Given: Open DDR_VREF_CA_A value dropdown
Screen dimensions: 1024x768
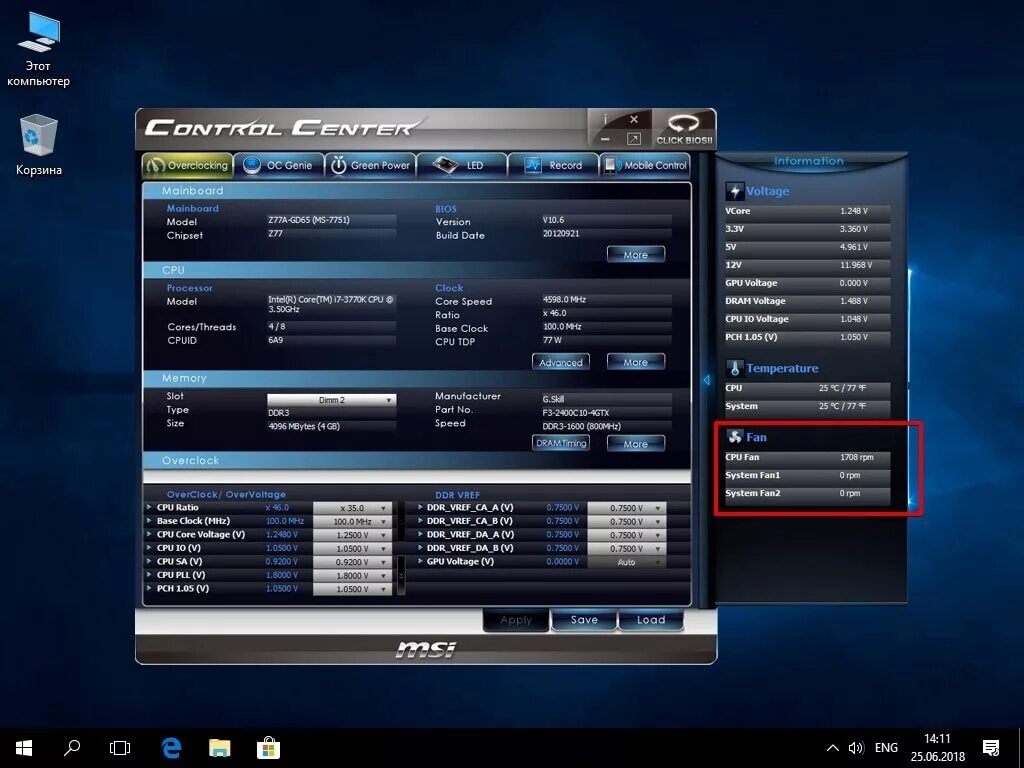Looking at the screenshot, I should click(x=627, y=507).
